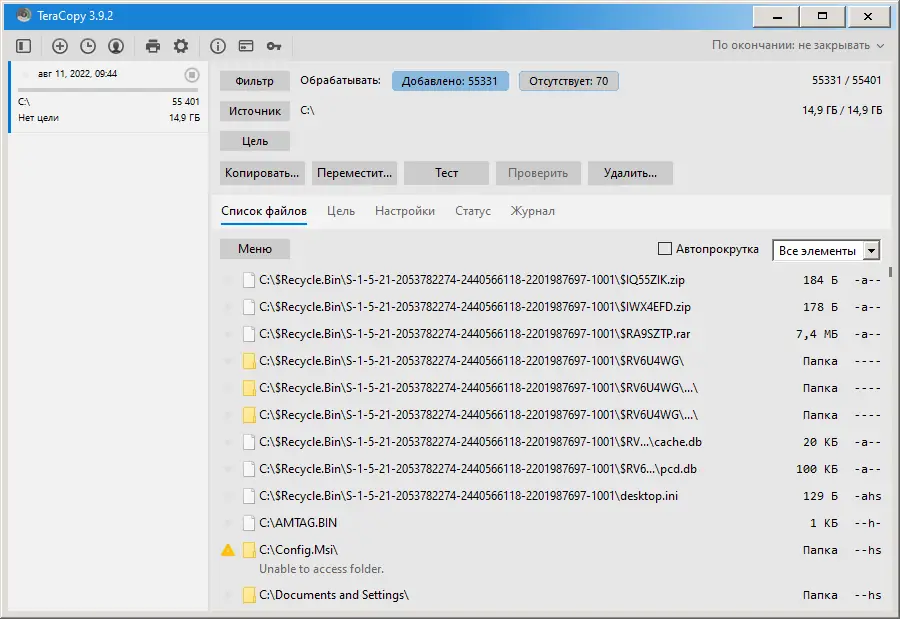Image resolution: width=900 pixels, height=619 pixels.
Task: Open the Настройки tab
Action: (405, 211)
